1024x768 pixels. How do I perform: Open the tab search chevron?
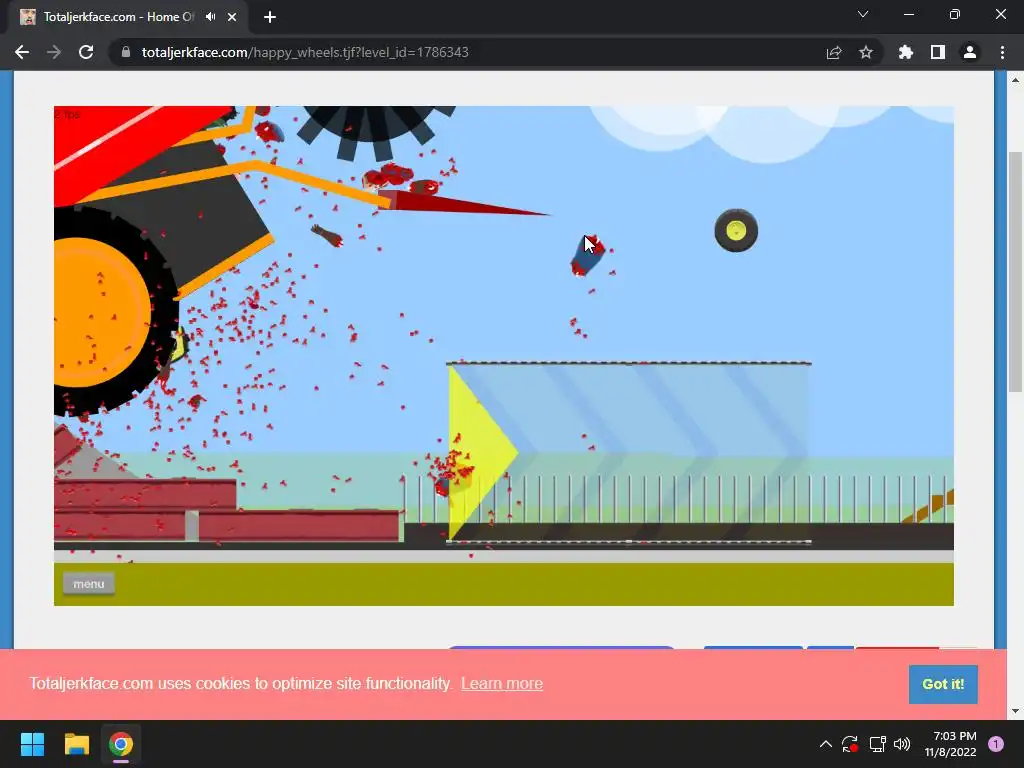point(863,14)
